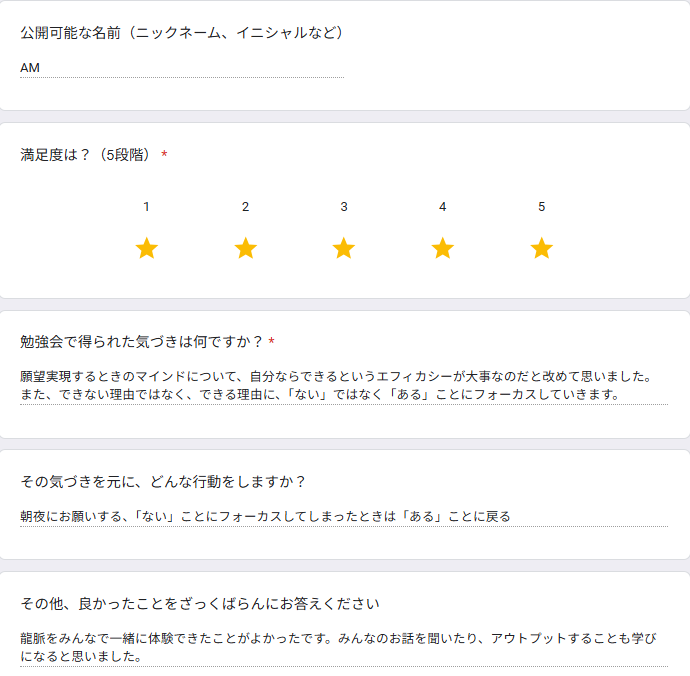Click the 満足度は？（5段階）question title

(87, 155)
